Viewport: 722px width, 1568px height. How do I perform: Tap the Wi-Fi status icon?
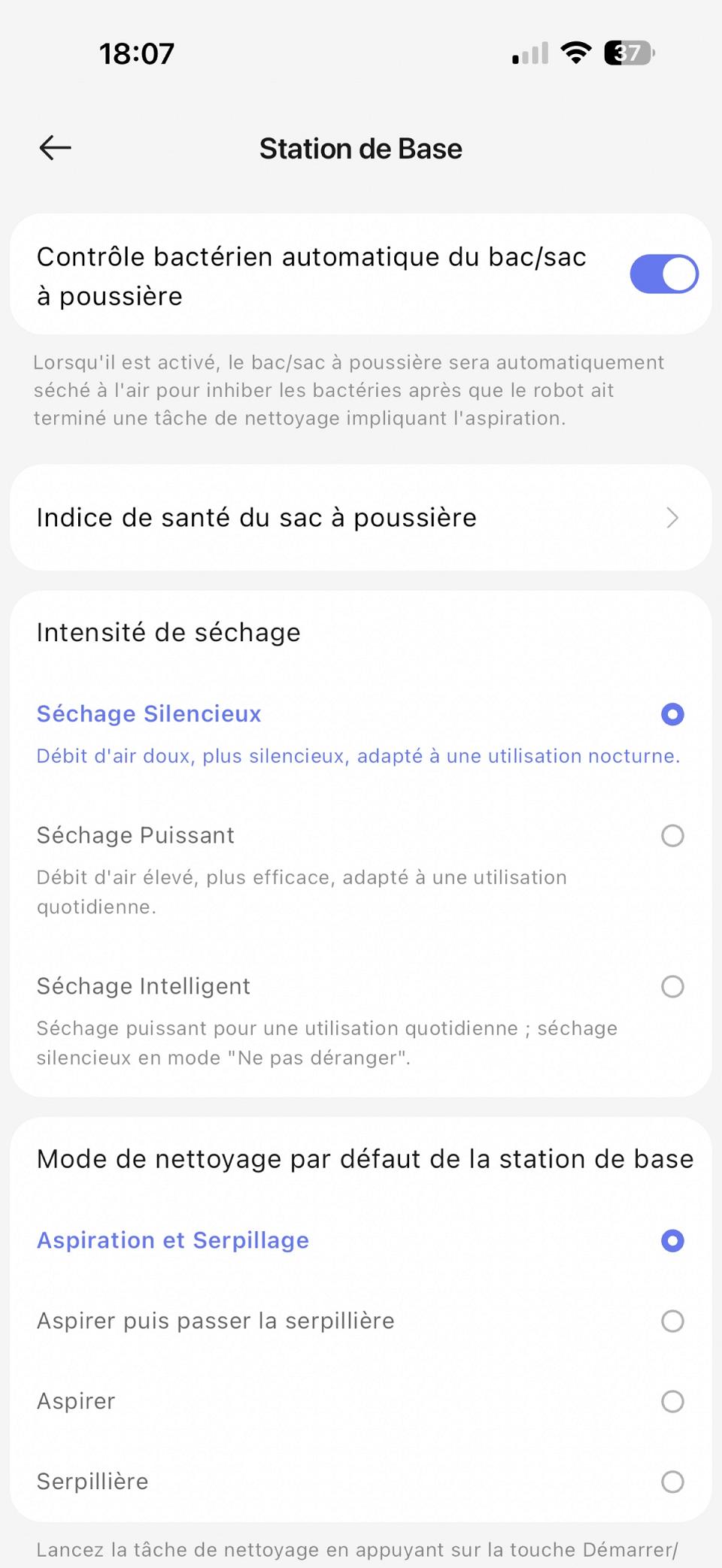576,53
